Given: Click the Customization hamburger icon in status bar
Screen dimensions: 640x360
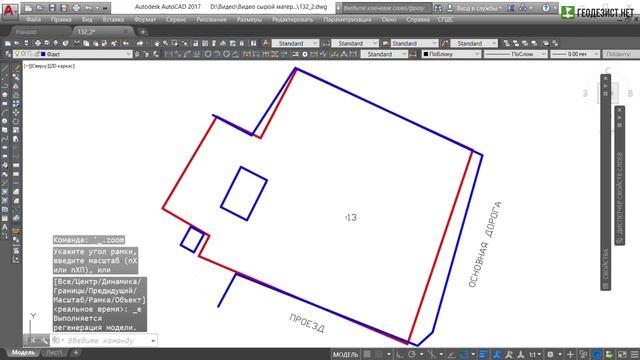Looking at the screenshot, I should (x=634, y=354).
